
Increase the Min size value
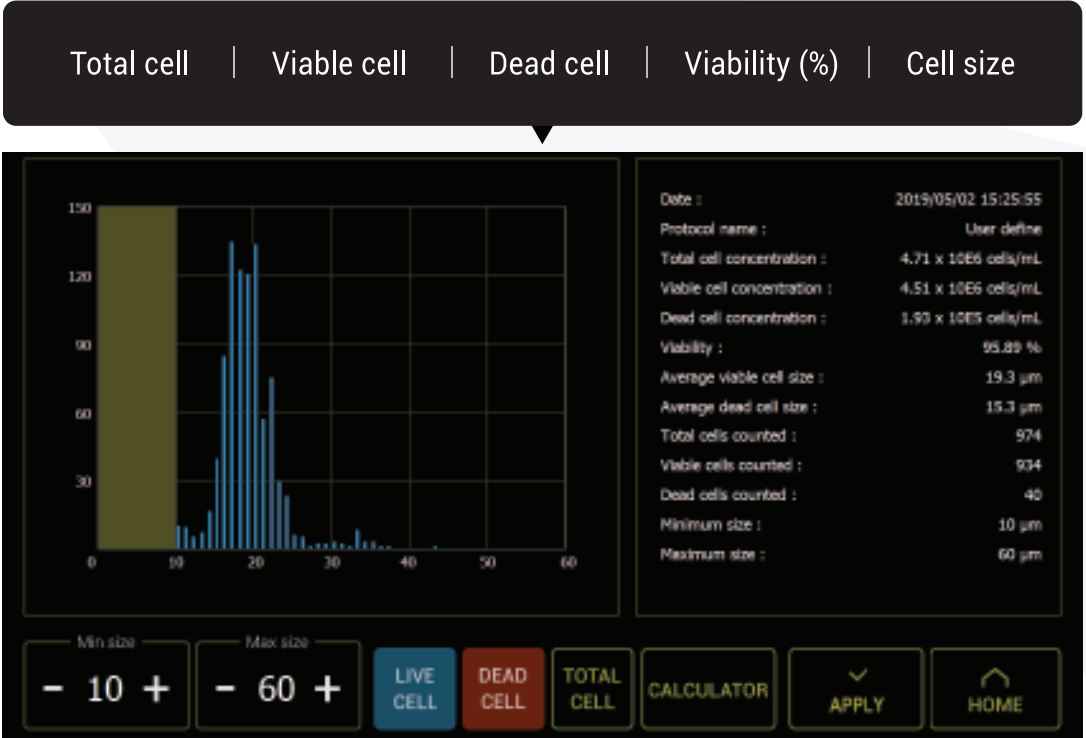(x=157, y=689)
